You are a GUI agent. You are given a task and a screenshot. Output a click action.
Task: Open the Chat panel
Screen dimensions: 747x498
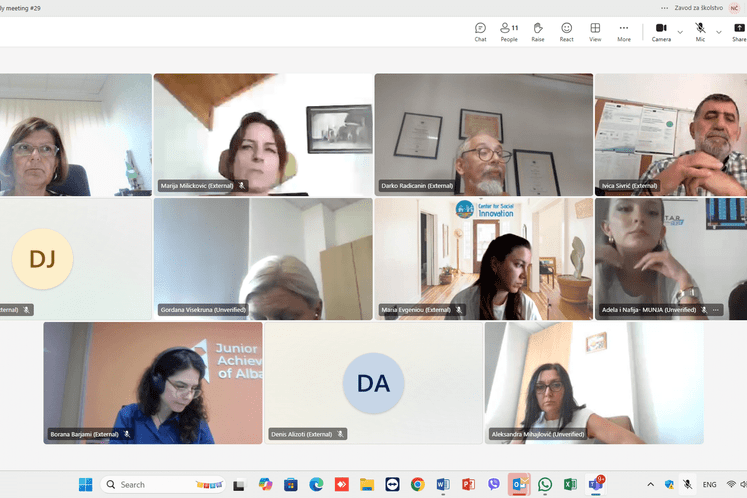pyautogui.click(x=480, y=32)
